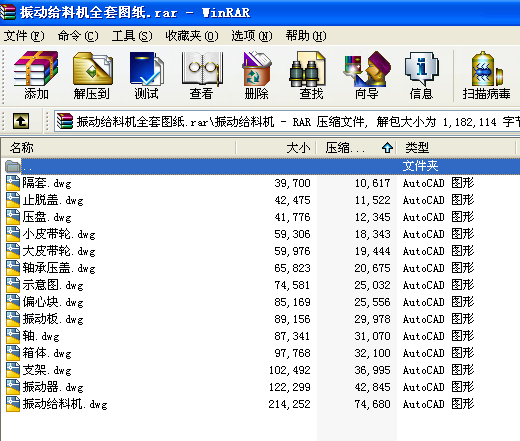Run the 测试 (Test) archive tool
This screenshot has height=441, width=520.
[147, 68]
